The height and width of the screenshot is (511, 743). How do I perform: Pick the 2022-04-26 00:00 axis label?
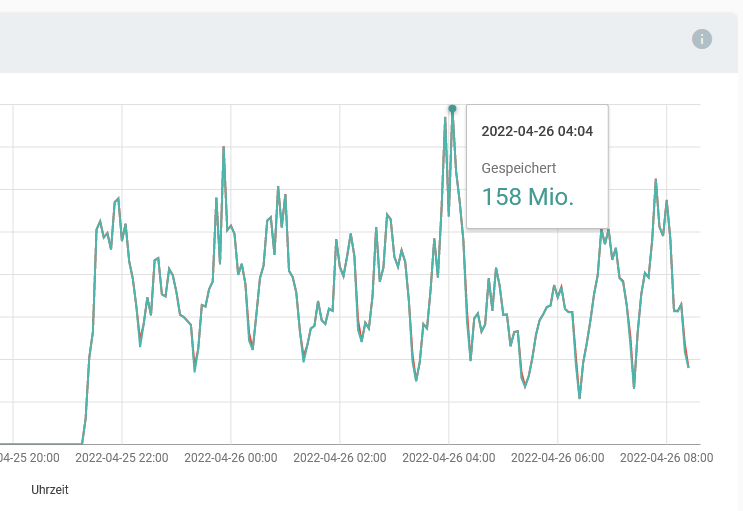click(231, 457)
